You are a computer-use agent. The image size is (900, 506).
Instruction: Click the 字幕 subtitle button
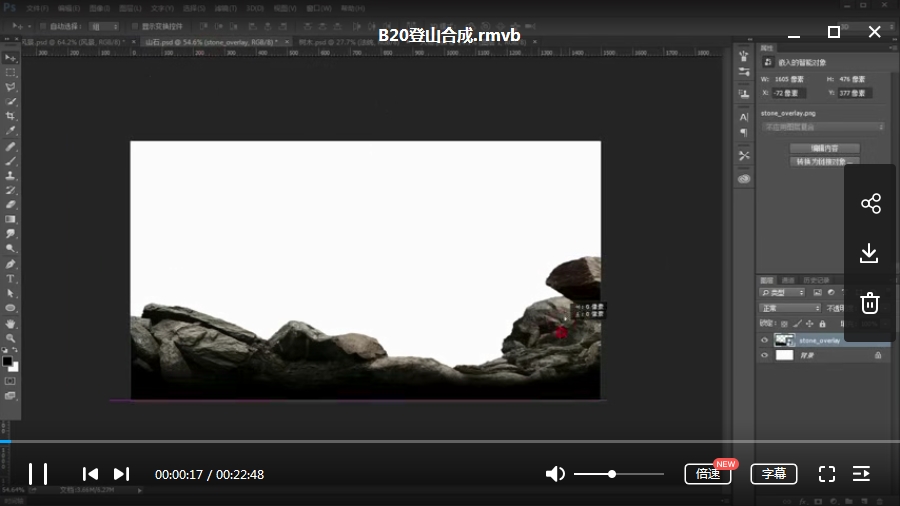pyautogui.click(x=774, y=474)
